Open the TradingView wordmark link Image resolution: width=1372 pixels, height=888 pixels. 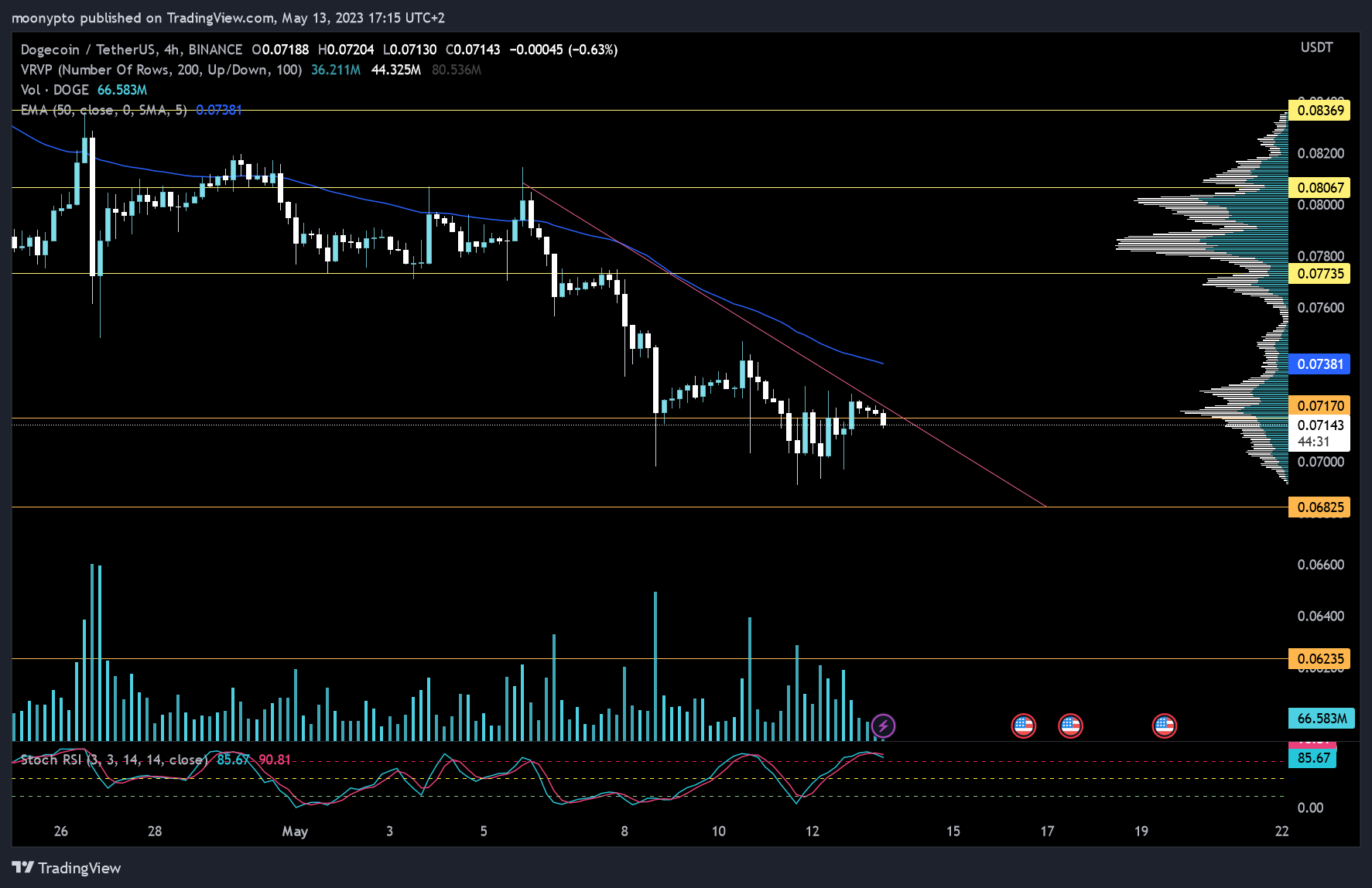click(x=80, y=868)
